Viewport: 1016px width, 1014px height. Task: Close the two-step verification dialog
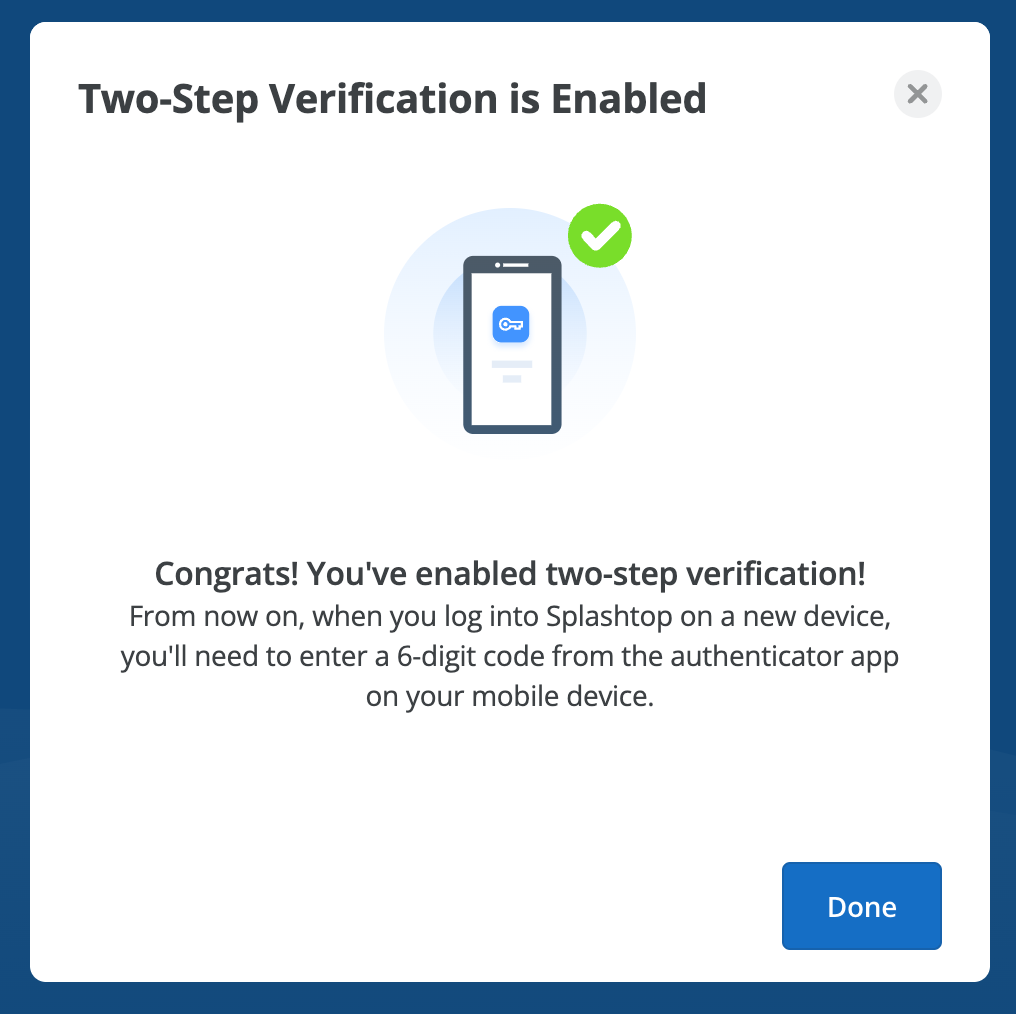pyautogui.click(x=917, y=94)
